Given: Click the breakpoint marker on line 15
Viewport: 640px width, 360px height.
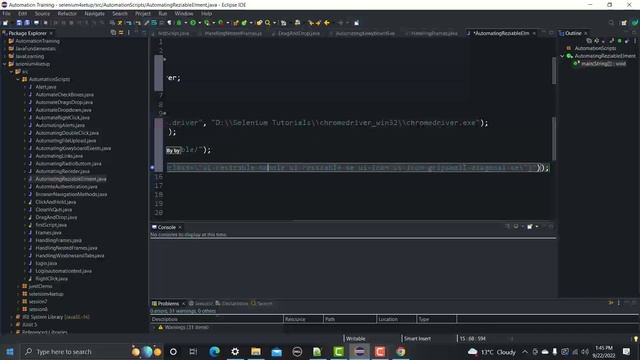Looking at the screenshot, I should click(x=152, y=167).
